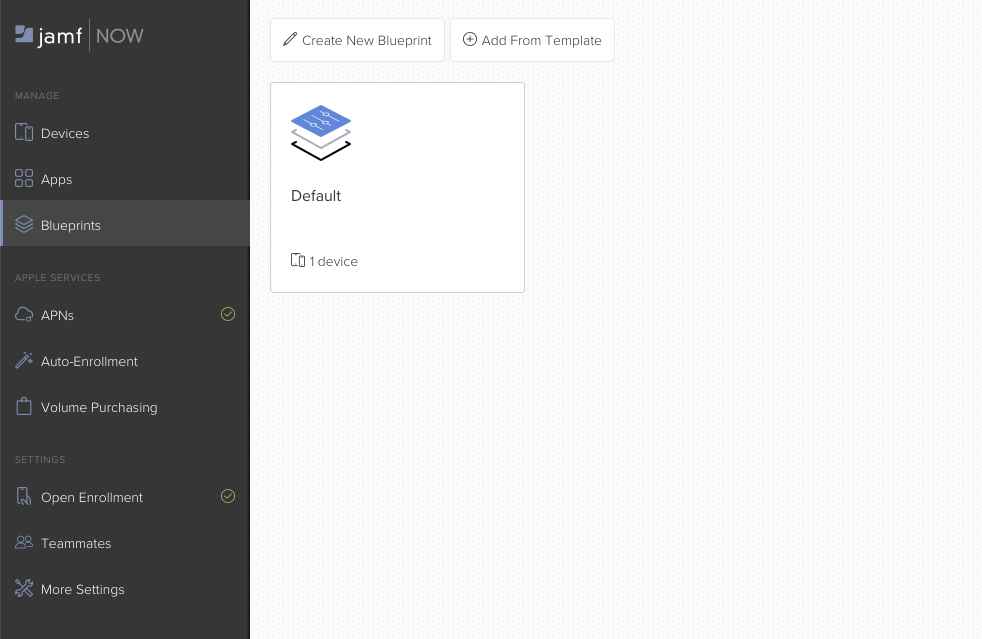Viewport: 982px width, 639px height.
Task: Click the Open Enrollment device icon
Action: [x=24, y=497]
